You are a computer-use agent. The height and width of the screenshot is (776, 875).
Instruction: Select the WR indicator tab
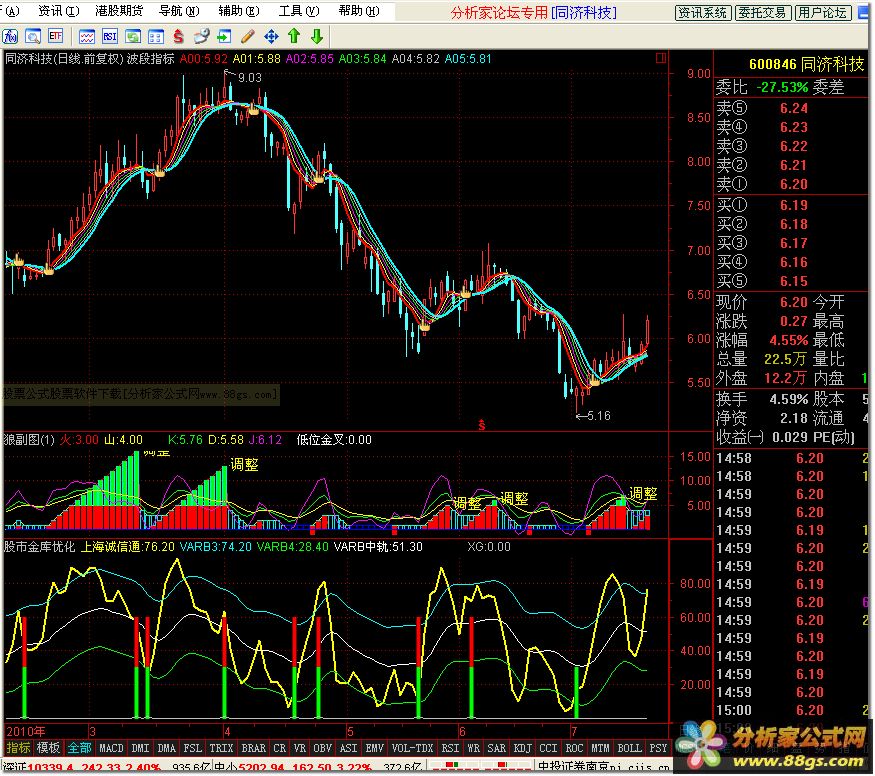pyautogui.click(x=473, y=748)
